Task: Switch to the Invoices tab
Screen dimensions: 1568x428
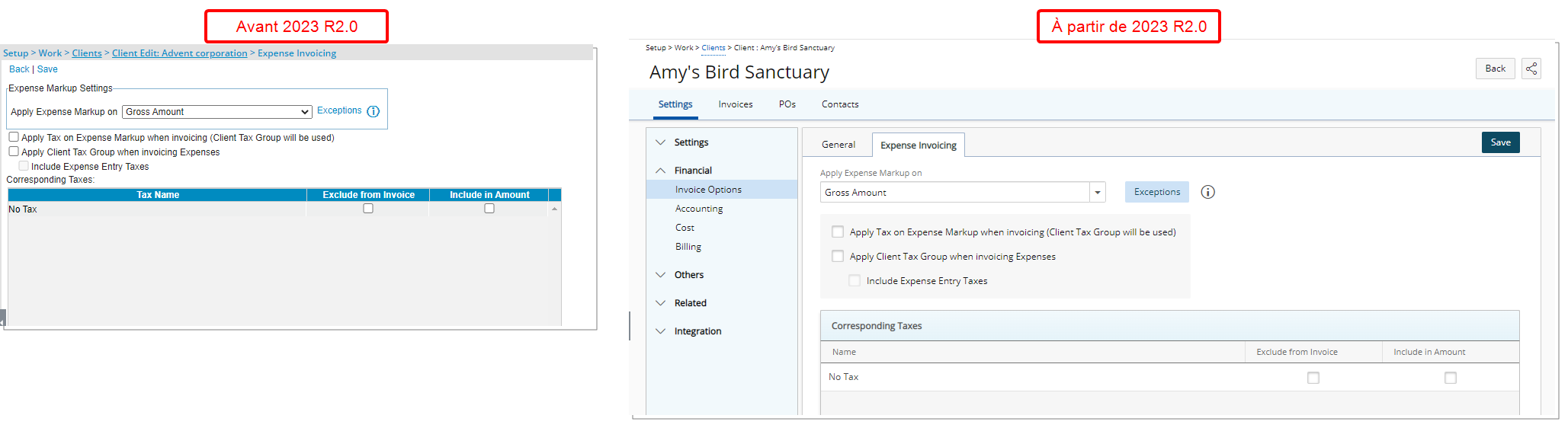Action: click(736, 104)
